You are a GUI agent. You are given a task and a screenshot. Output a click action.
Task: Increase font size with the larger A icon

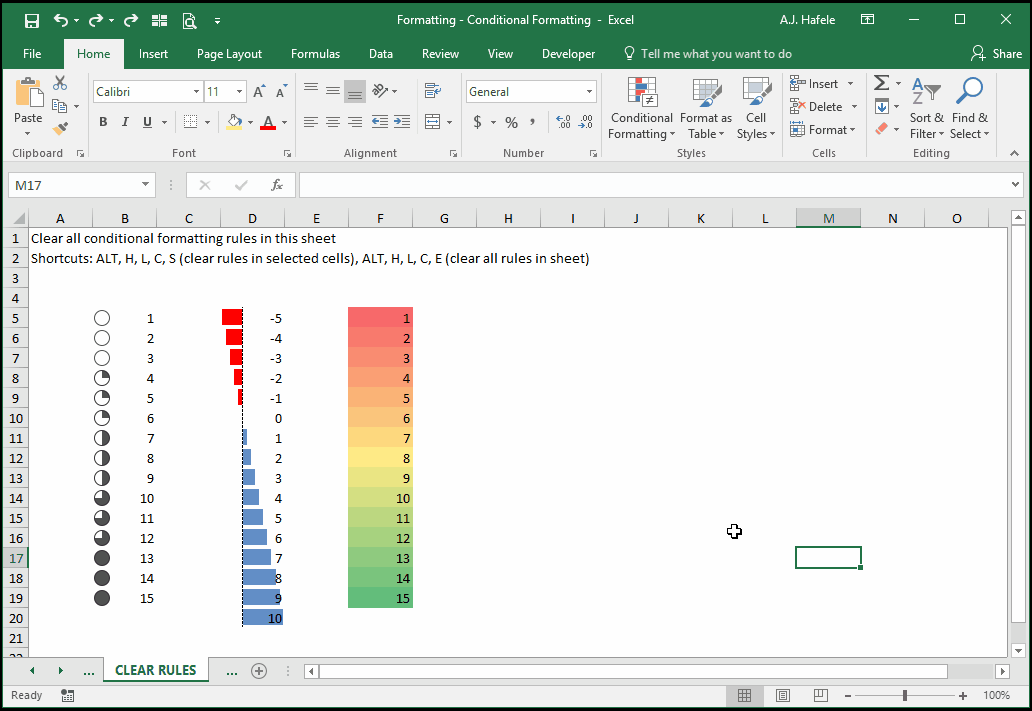260,91
